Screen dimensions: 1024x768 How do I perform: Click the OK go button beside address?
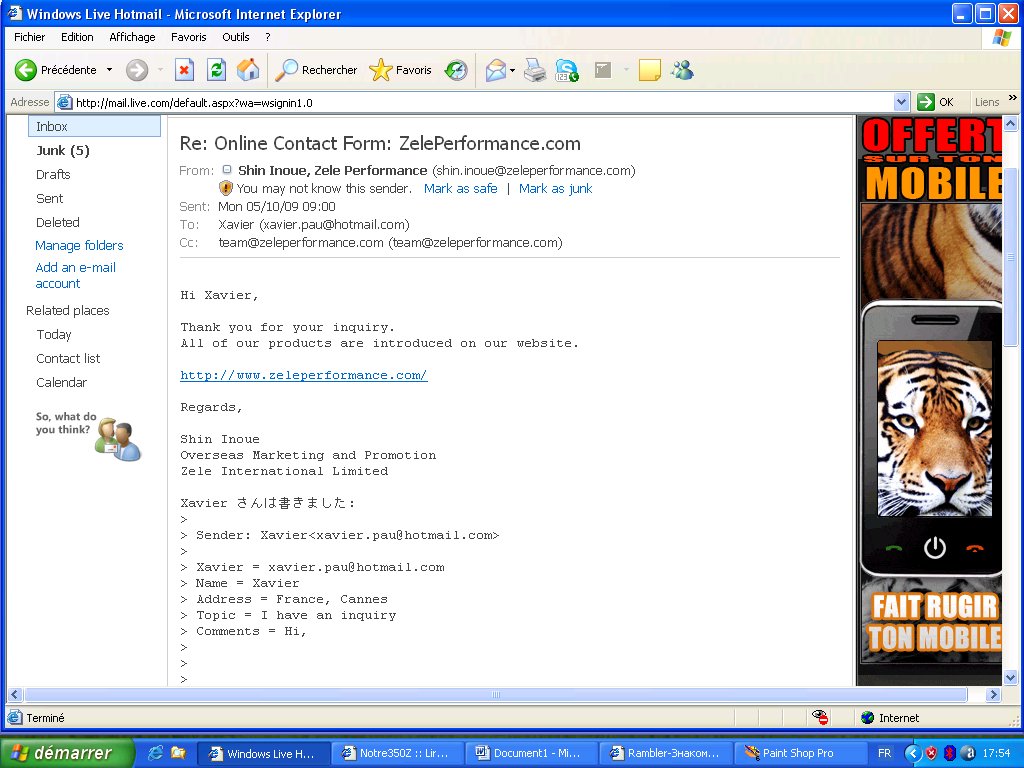point(937,102)
